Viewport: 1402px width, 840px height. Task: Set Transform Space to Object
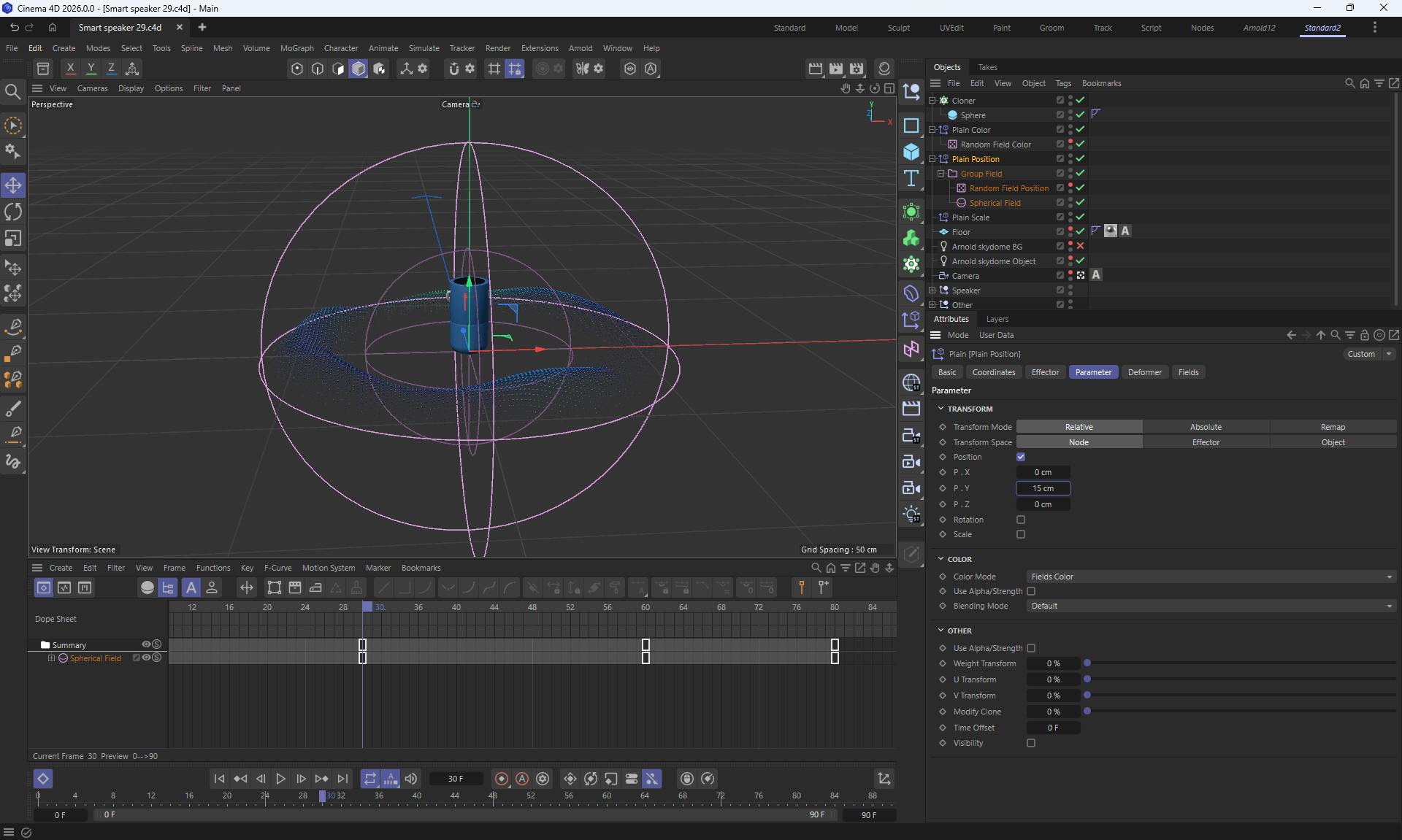tap(1333, 442)
